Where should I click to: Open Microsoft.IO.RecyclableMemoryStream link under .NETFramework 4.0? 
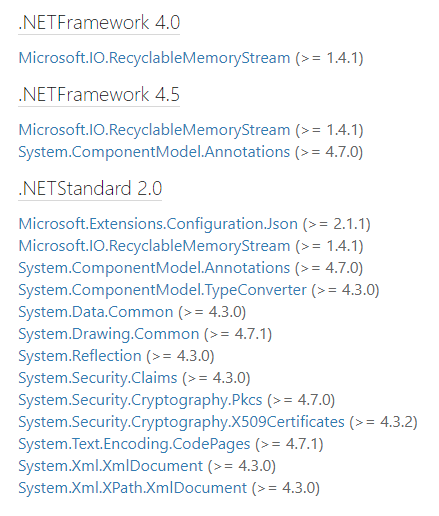click(154, 58)
